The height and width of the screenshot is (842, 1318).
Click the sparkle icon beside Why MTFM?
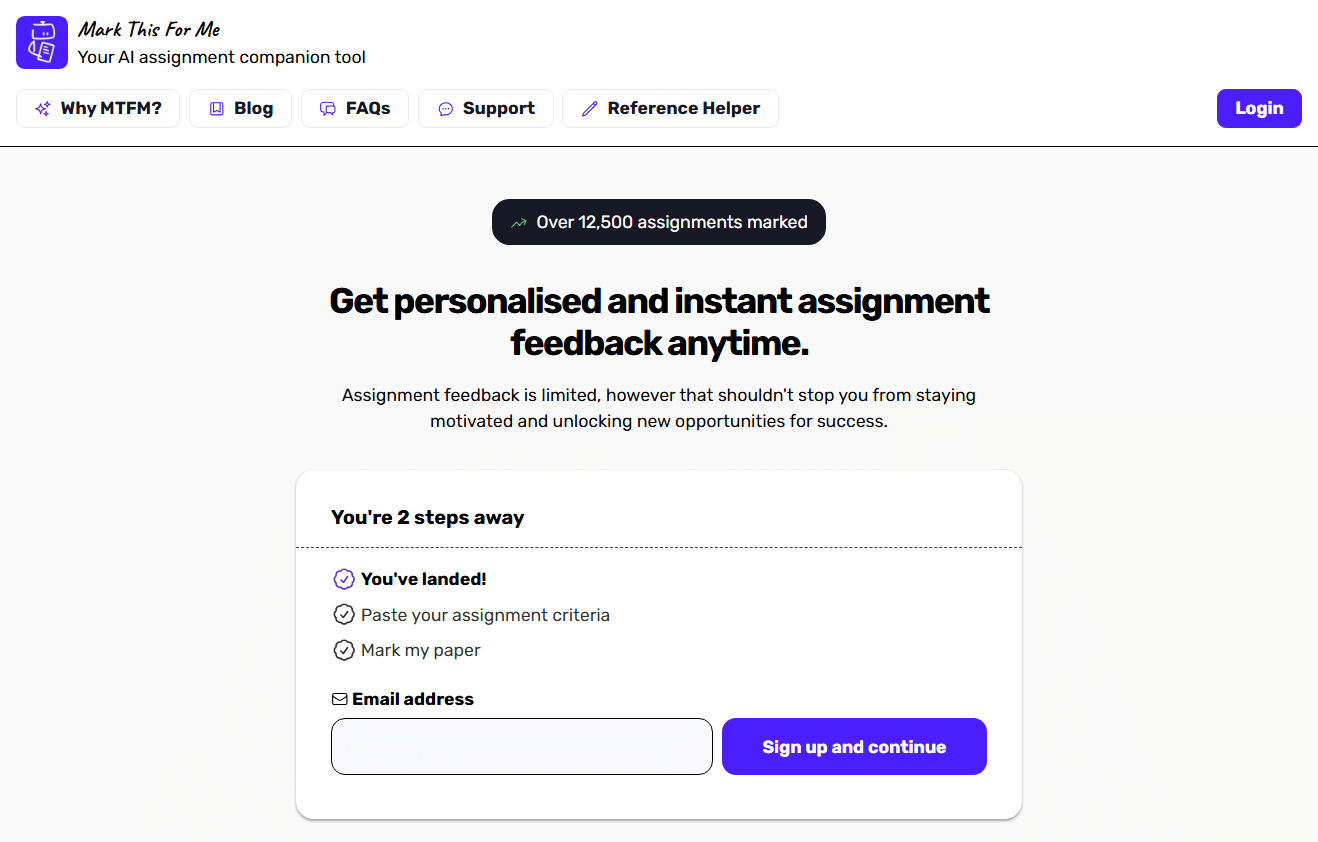(43, 109)
